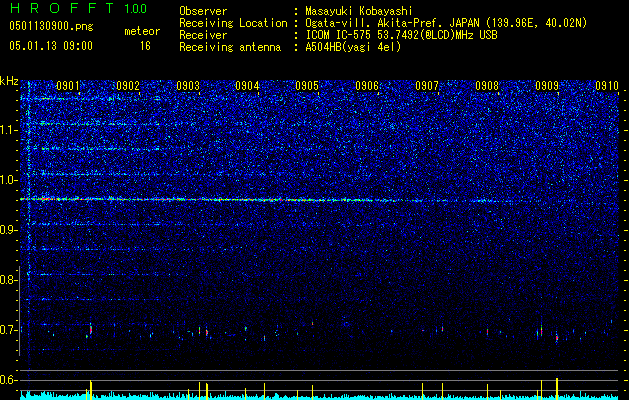Click the 0.6 frequency axis label
Screen dimensions: 629x400
coord(8,380)
